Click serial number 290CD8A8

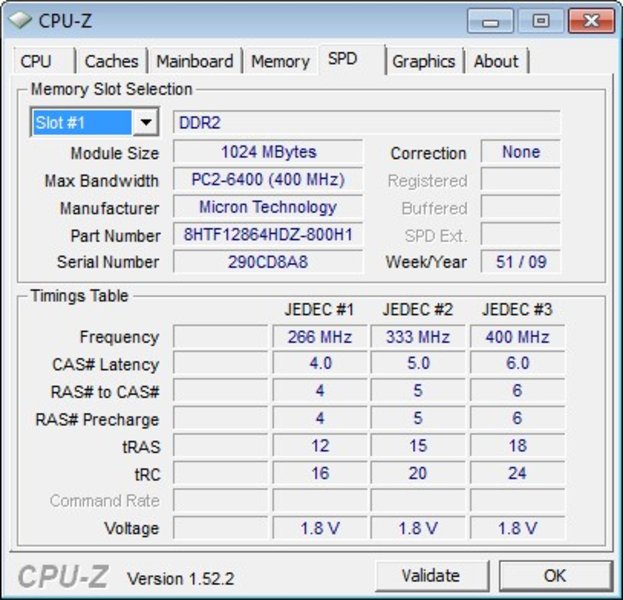point(268,261)
